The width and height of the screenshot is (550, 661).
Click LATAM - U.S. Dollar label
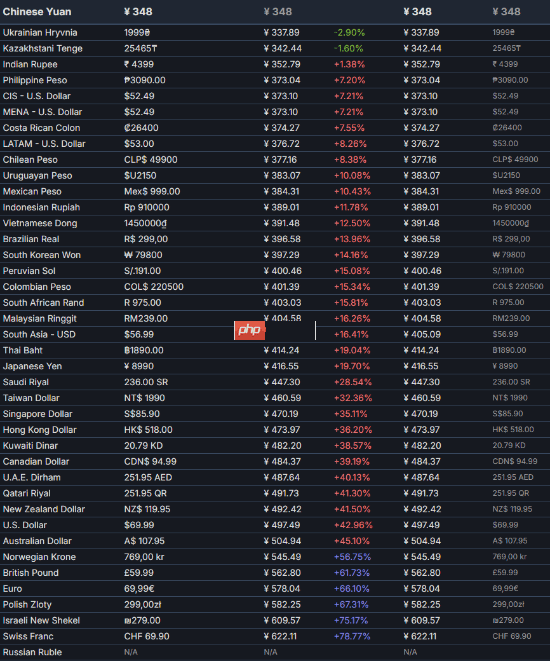(x=44, y=144)
